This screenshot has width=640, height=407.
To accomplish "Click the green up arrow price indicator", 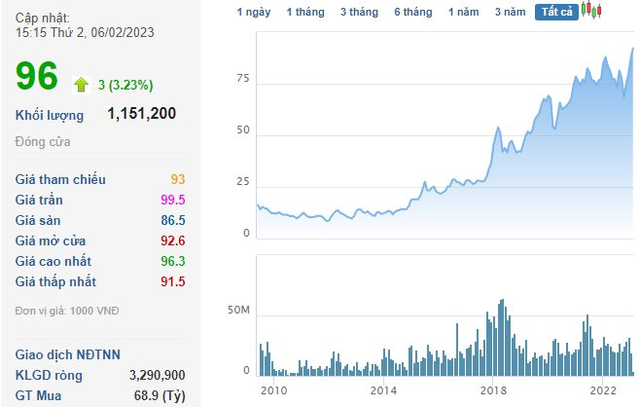I will 82,84.
